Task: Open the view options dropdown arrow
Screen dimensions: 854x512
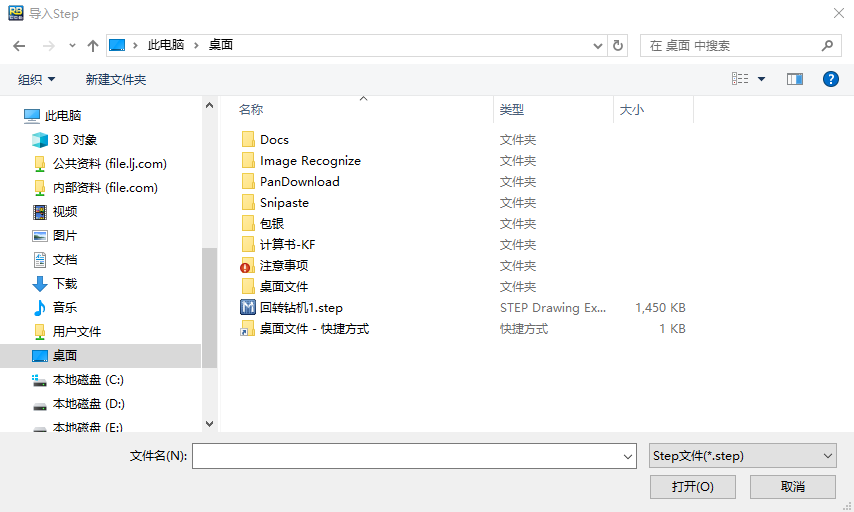Action: pyautogui.click(x=761, y=79)
